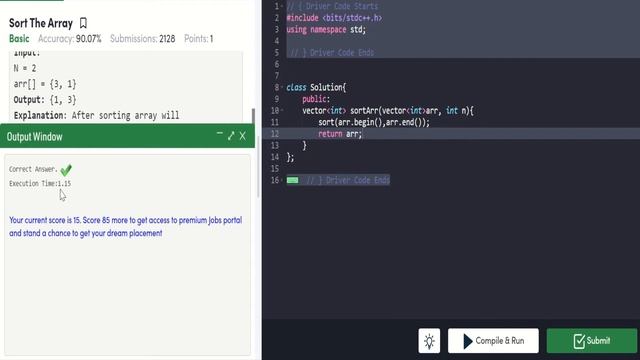Image resolution: width=640 pixels, height=360 pixels.
Task: Submit the solution
Action: tap(592, 341)
